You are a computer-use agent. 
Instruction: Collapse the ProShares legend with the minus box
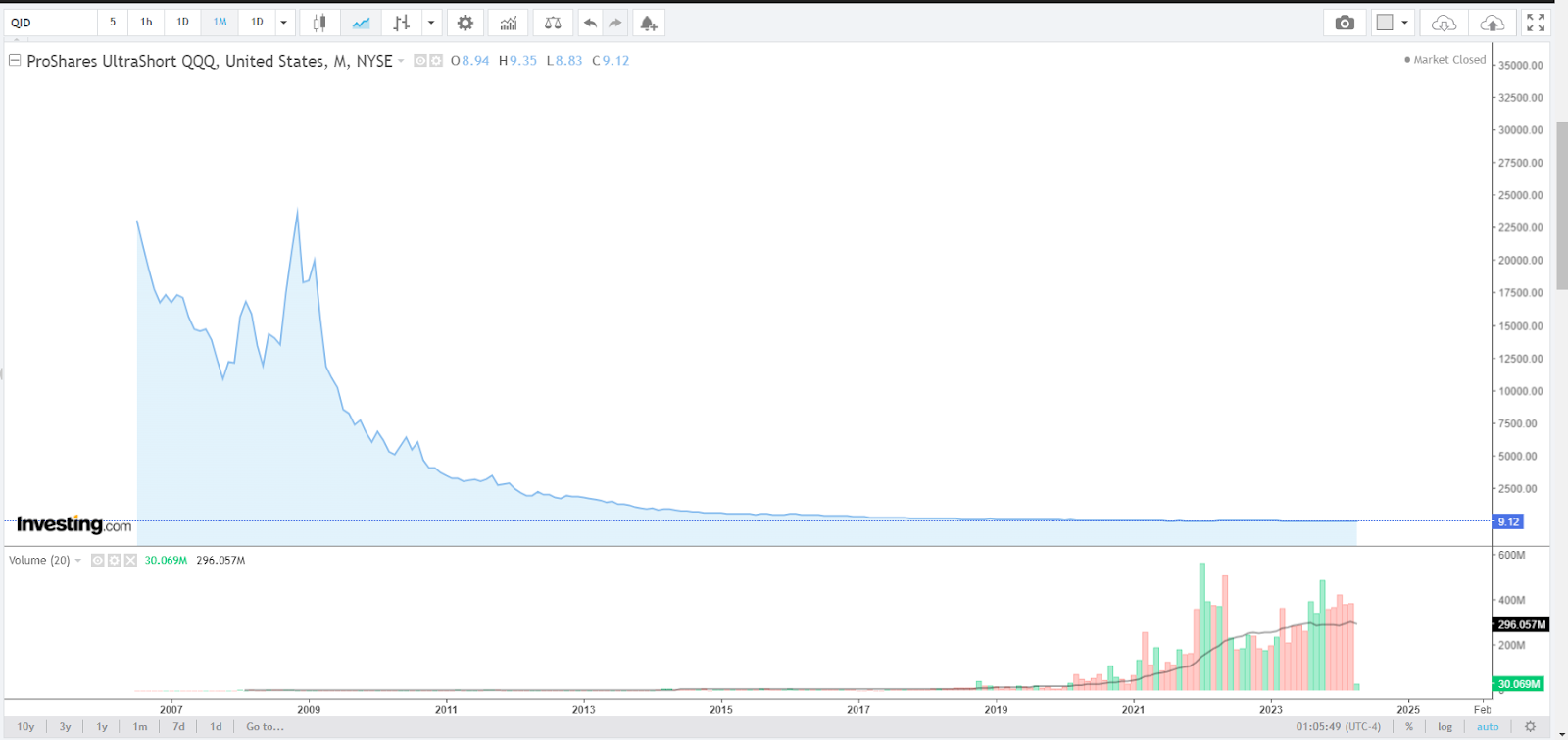pyautogui.click(x=15, y=60)
